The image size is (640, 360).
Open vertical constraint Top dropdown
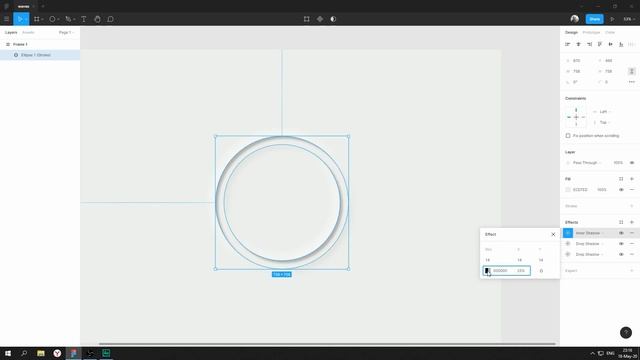pos(605,122)
